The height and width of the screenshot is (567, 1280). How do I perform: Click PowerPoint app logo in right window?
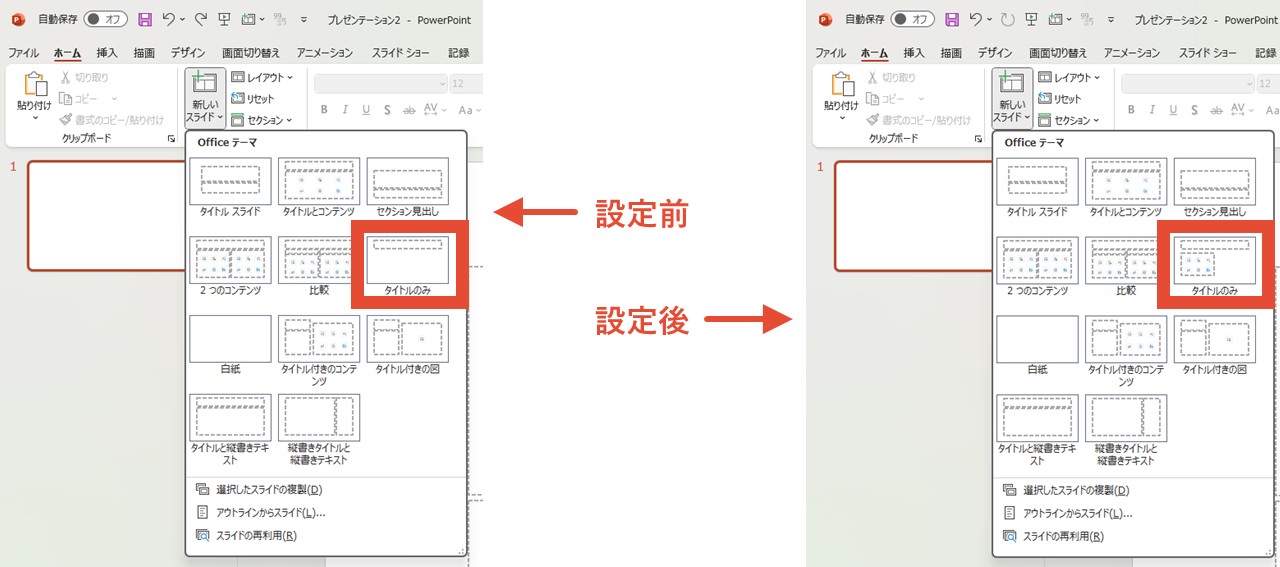coord(824,19)
